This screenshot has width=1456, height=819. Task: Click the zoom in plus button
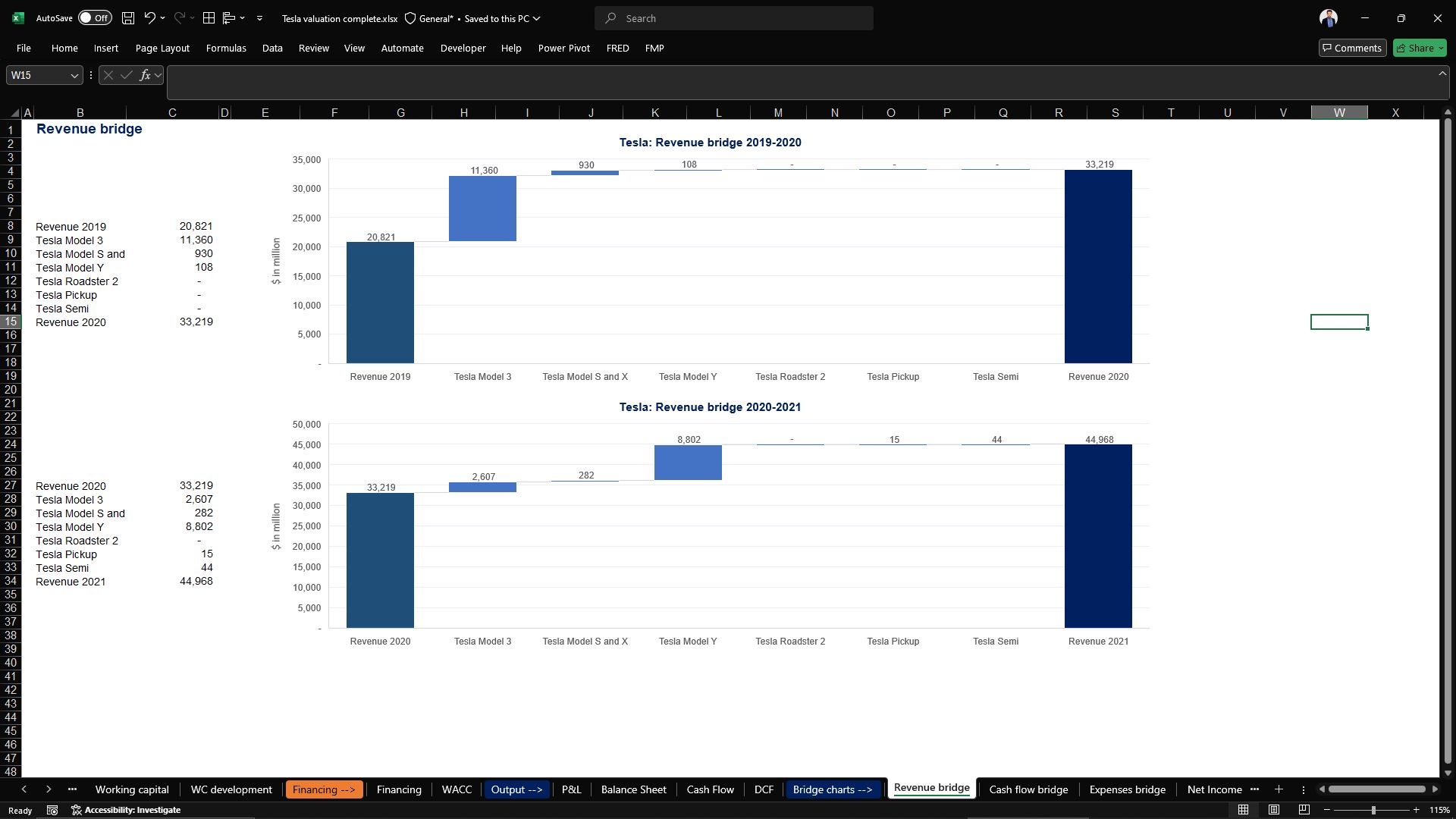click(x=1416, y=810)
